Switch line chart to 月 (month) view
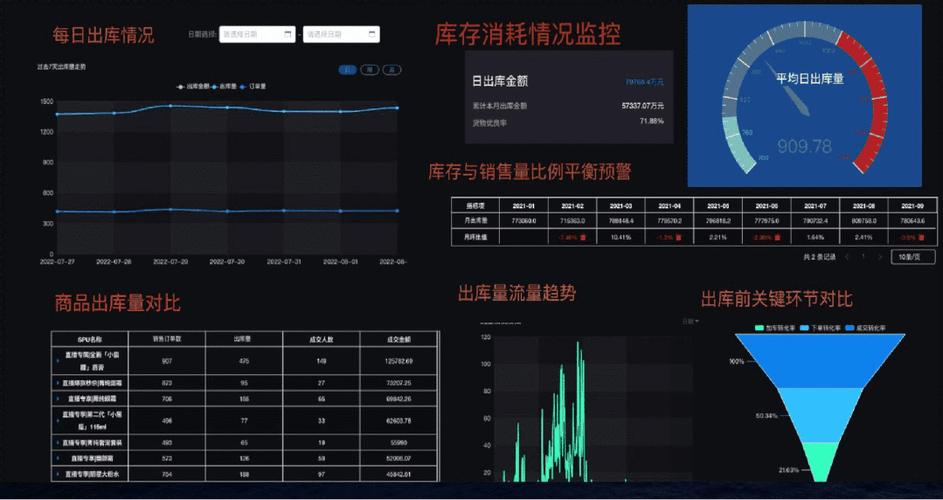This screenshot has height=500, width=943. 392,70
